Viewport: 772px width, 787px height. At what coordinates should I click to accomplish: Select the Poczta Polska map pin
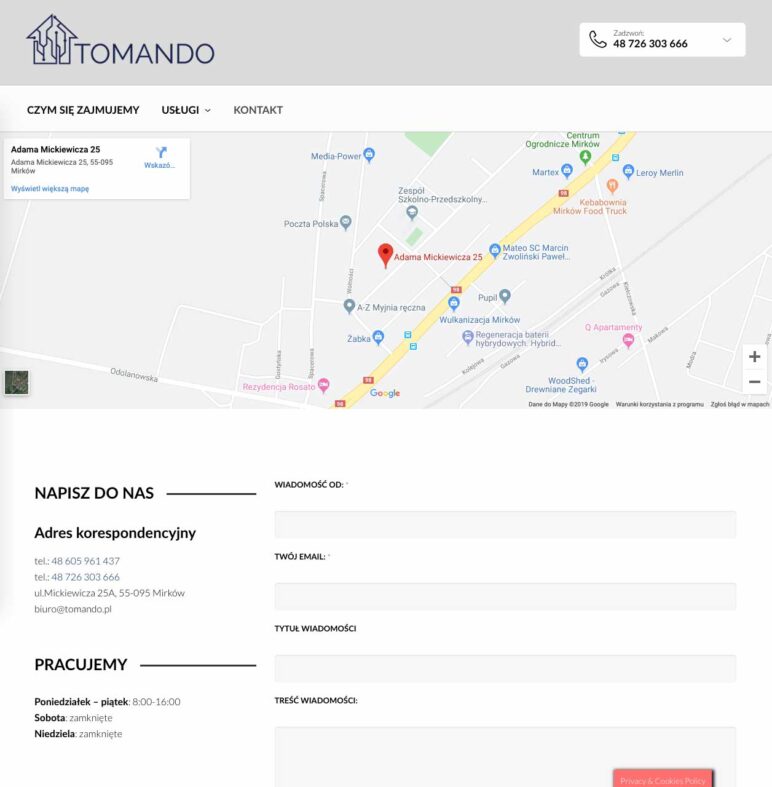pos(345,222)
